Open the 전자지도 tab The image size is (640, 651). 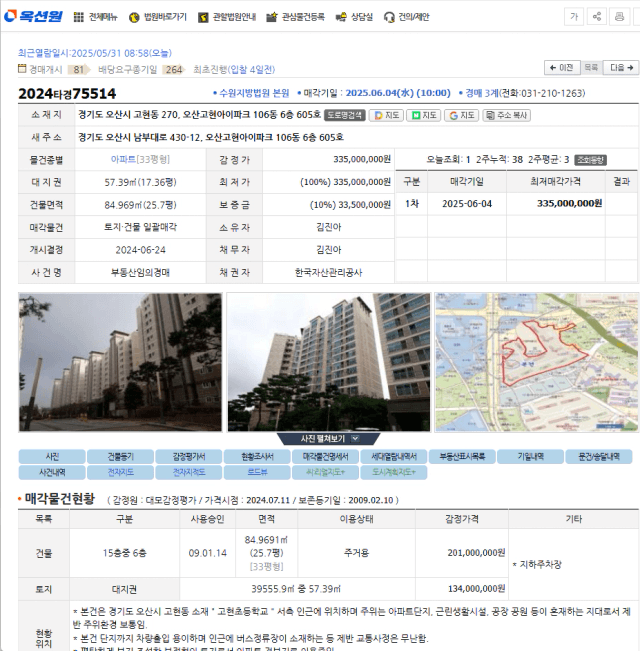point(120,472)
